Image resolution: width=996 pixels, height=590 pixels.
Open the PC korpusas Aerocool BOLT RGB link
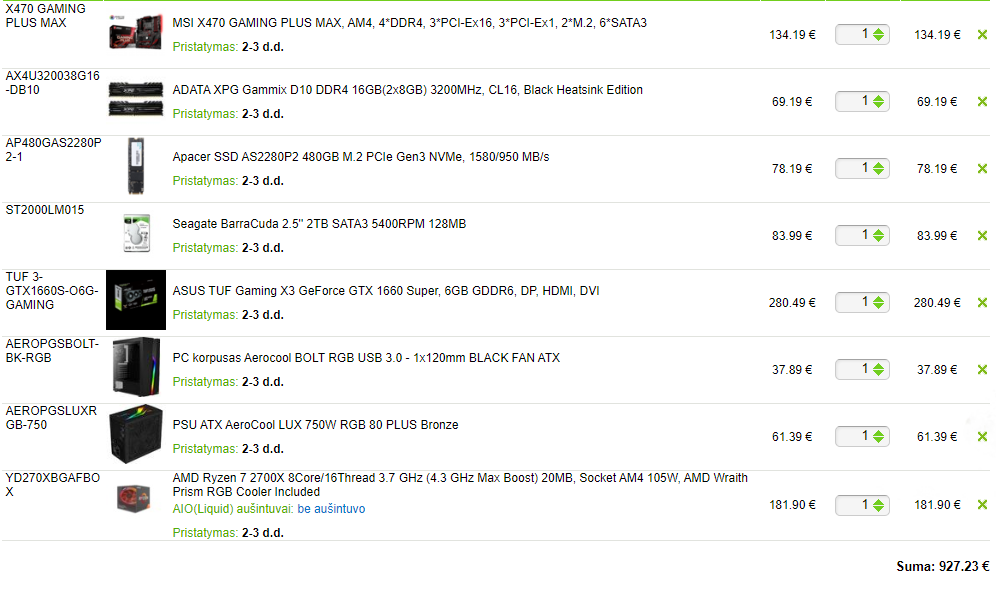pyautogui.click(x=367, y=358)
